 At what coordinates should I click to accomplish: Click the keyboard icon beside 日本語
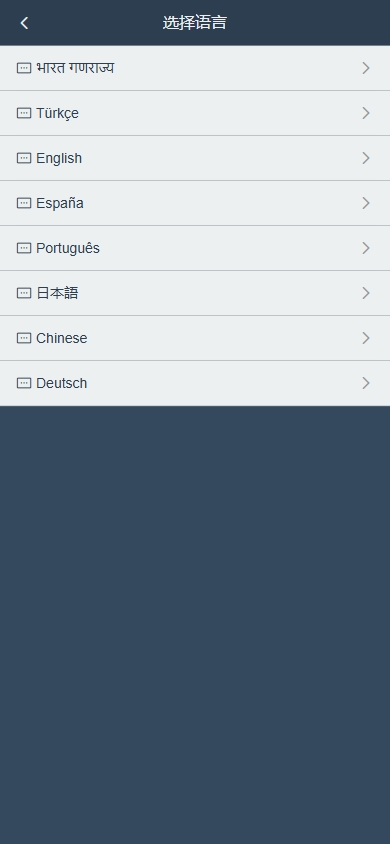point(24,293)
